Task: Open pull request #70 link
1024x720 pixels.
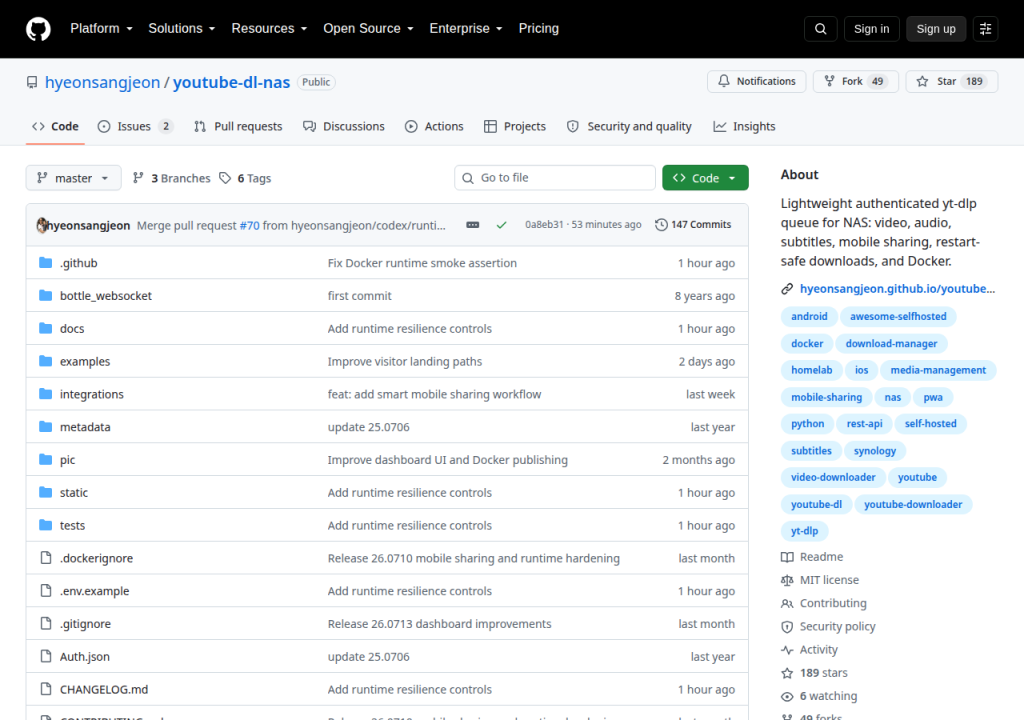Action: coord(249,225)
